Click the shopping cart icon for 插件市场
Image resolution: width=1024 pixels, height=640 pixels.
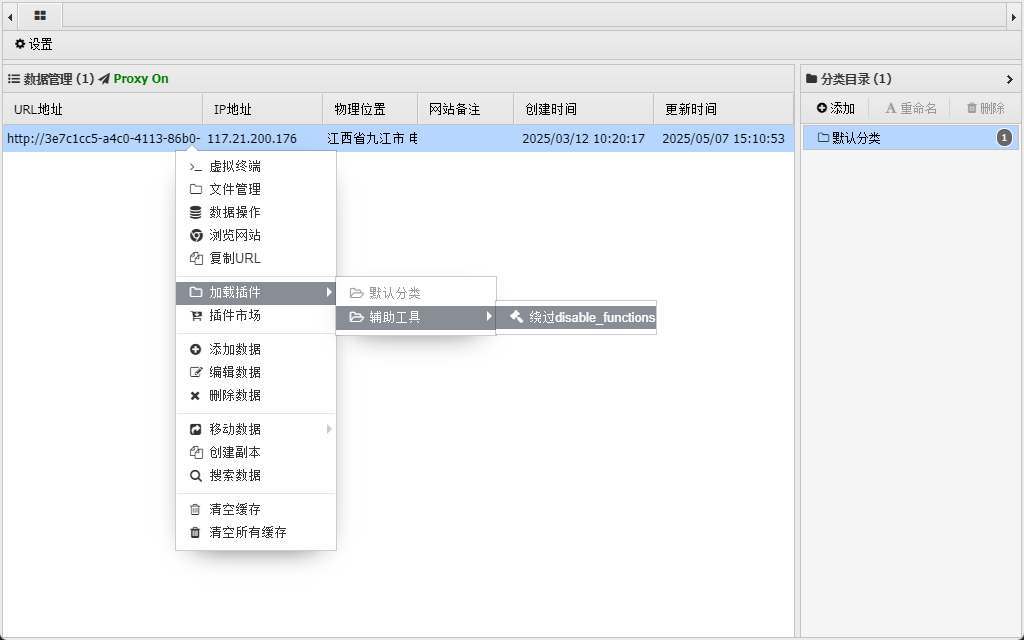coord(196,316)
